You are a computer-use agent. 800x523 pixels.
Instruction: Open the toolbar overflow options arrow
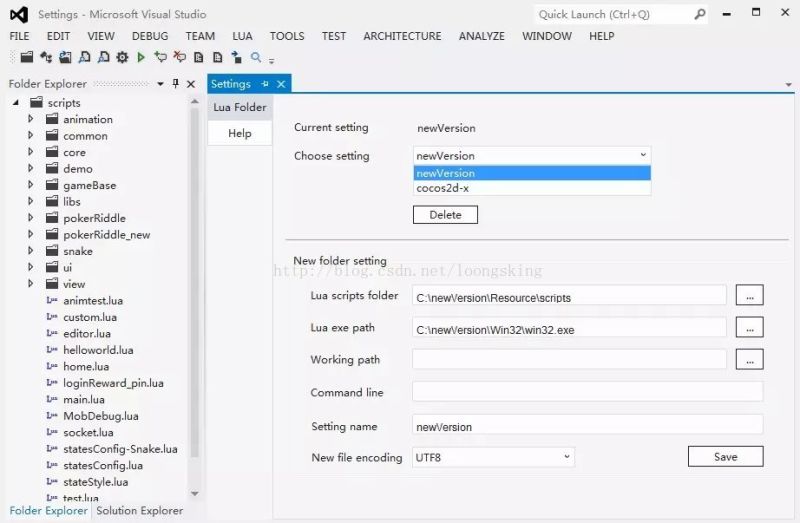coord(272,61)
